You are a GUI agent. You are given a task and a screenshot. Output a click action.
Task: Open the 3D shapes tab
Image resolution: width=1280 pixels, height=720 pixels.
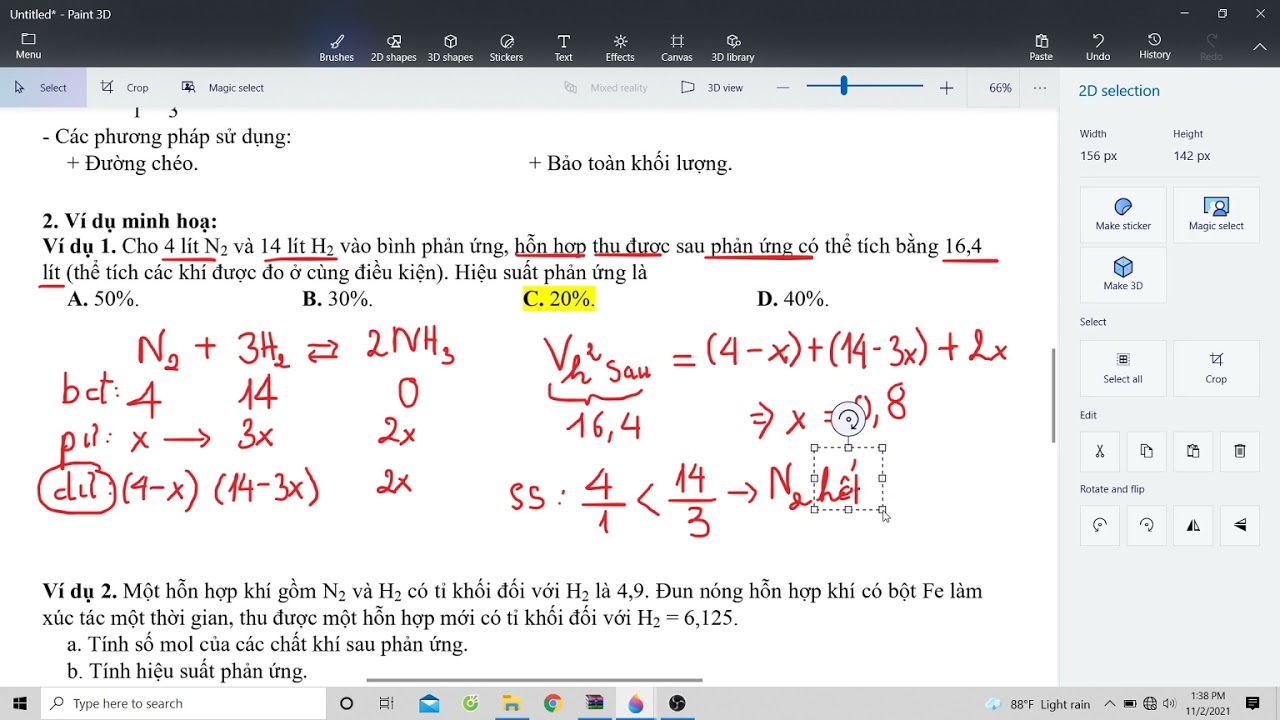450,47
